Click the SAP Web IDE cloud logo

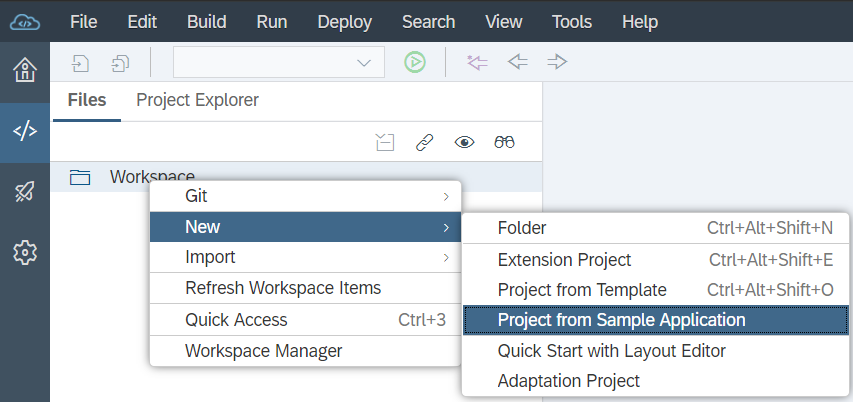[25, 22]
